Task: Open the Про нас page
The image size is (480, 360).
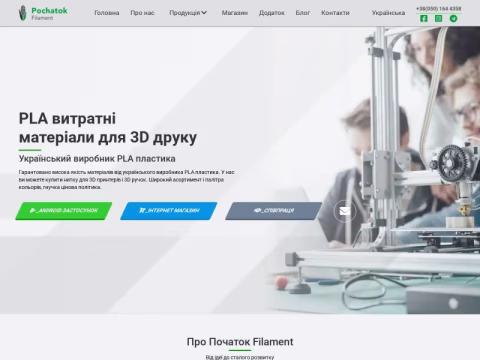Action: [142, 13]
